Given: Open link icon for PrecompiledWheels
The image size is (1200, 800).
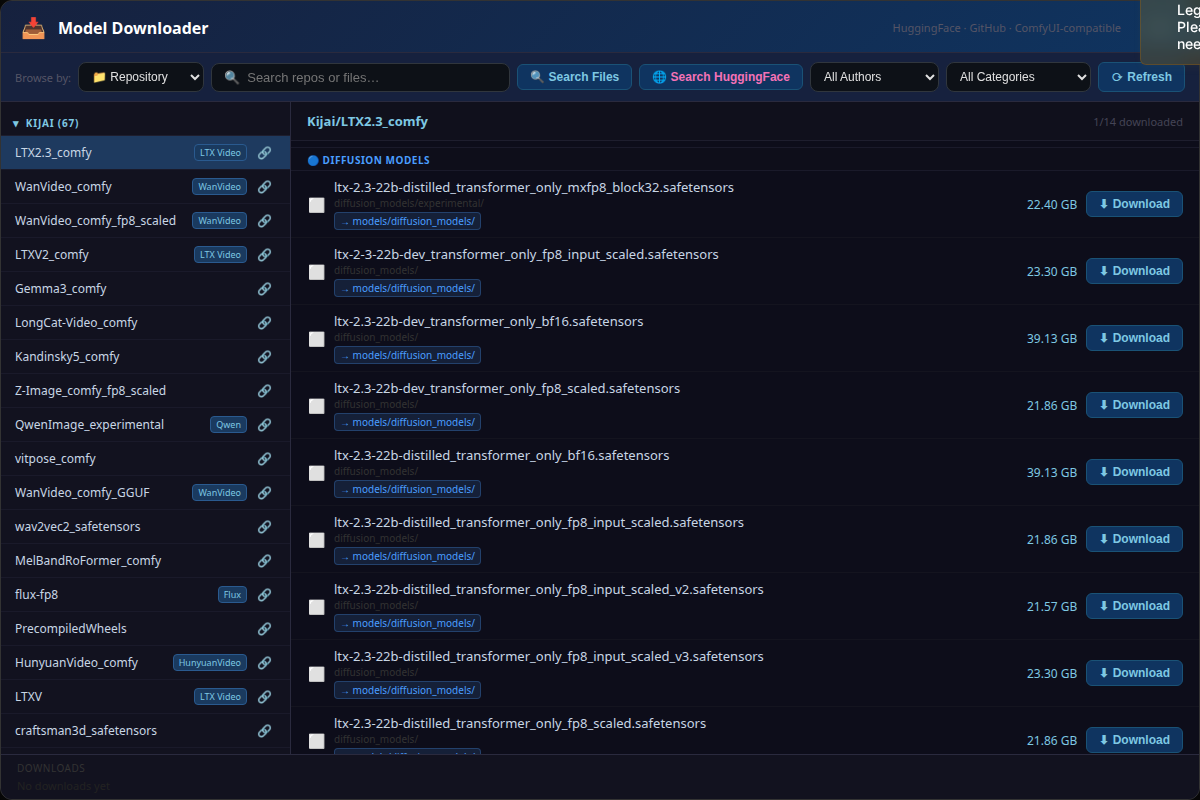Looking at the screenshot, I should (x=264, y=629).
